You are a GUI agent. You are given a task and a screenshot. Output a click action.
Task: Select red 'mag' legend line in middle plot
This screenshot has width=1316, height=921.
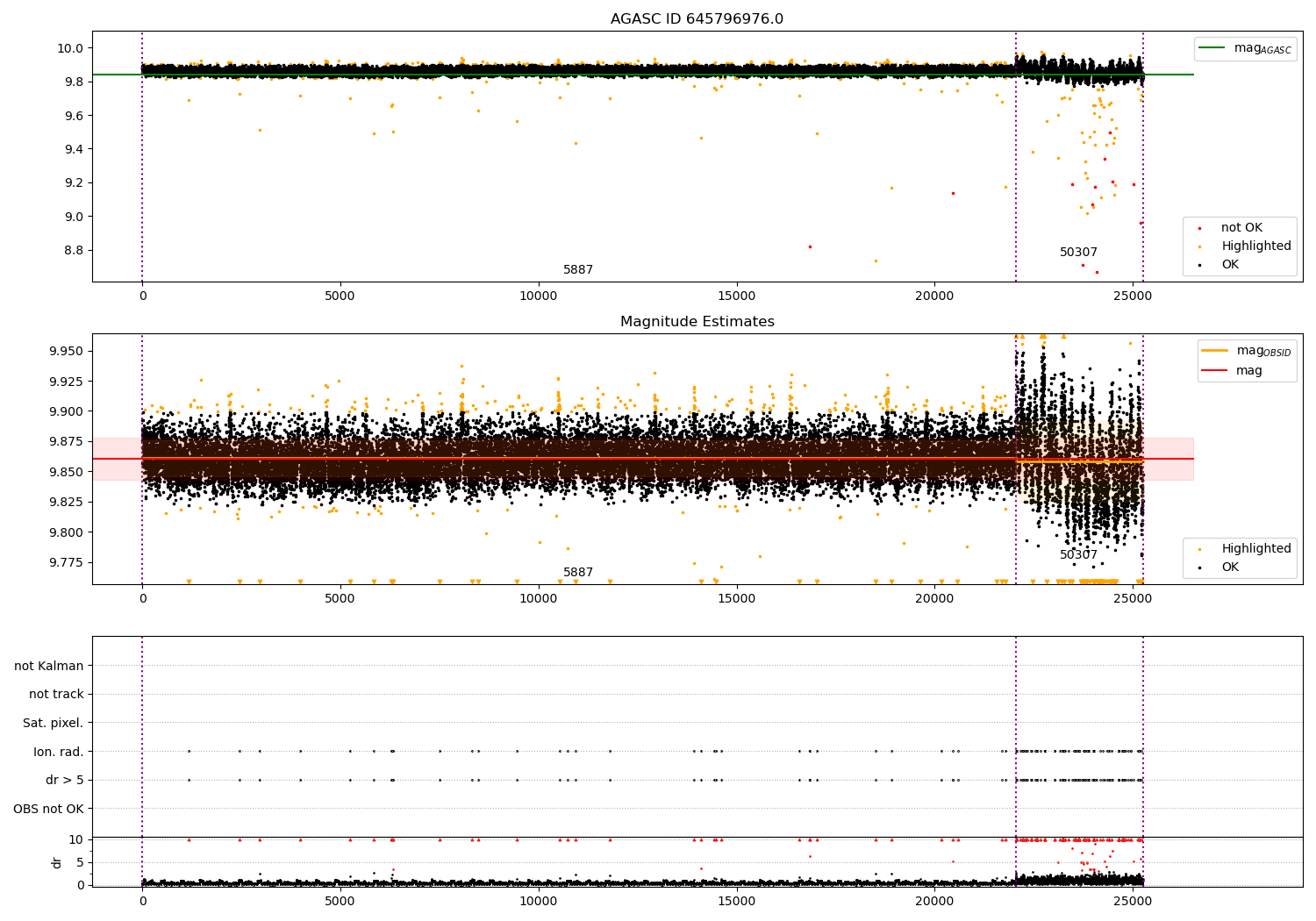1215,370
